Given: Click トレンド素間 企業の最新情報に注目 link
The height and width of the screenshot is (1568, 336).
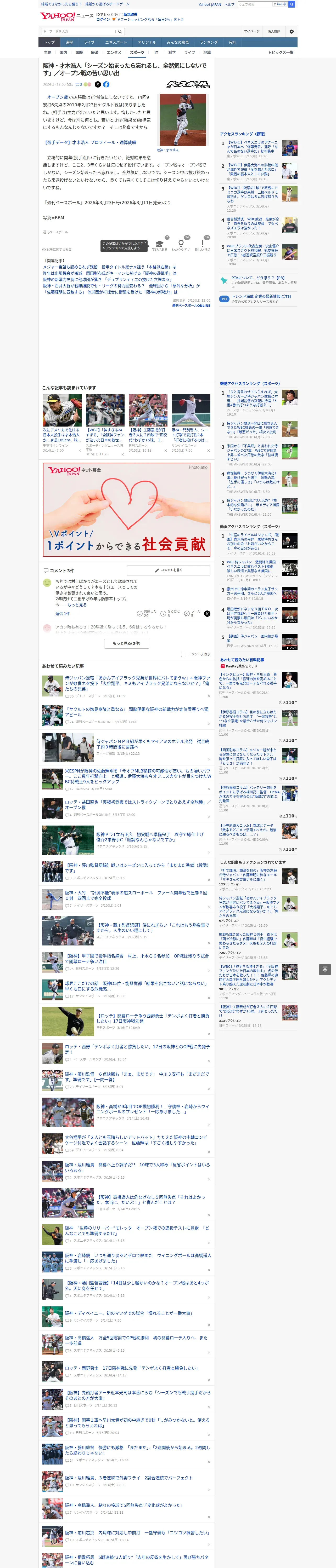Looking at the screenshot, I should click(x=262, y=296).
